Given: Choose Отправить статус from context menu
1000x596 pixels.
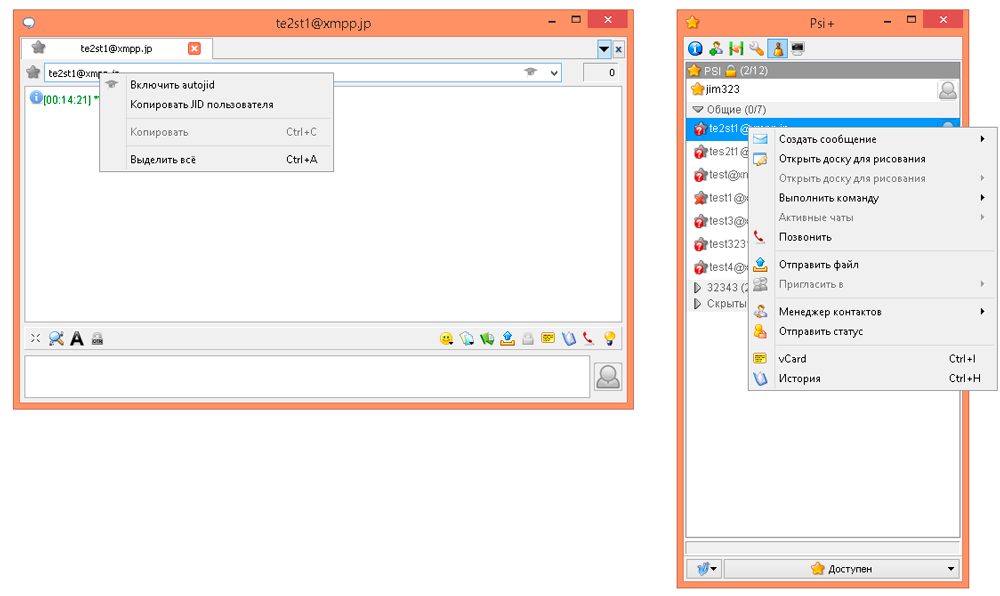Looking at the screenshot, I should pos(872,331).
